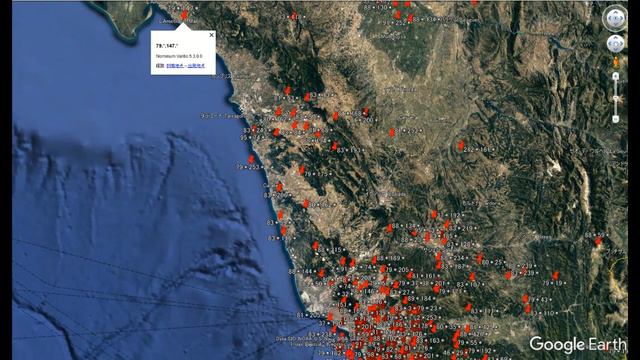640x360 pixels.
Task: Select the red pin labeled 79 • 43
Action: 525,299
